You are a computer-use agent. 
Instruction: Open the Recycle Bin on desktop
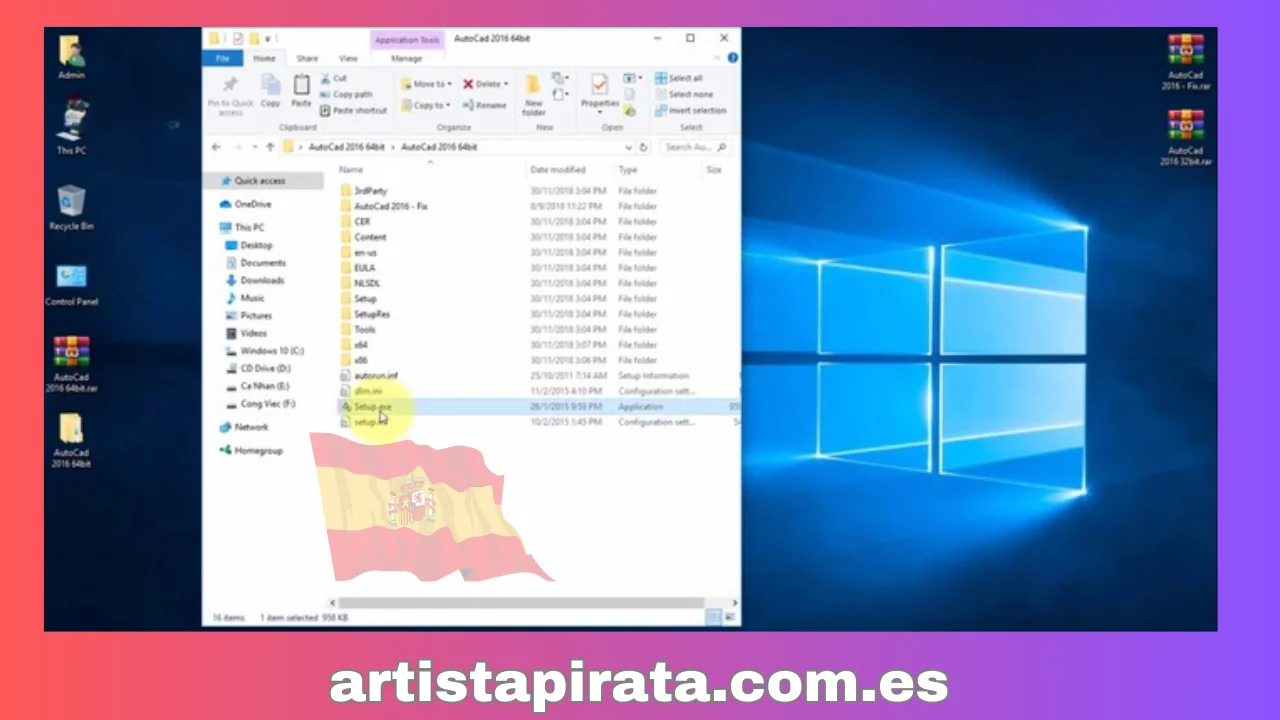[x=71, y=208]
